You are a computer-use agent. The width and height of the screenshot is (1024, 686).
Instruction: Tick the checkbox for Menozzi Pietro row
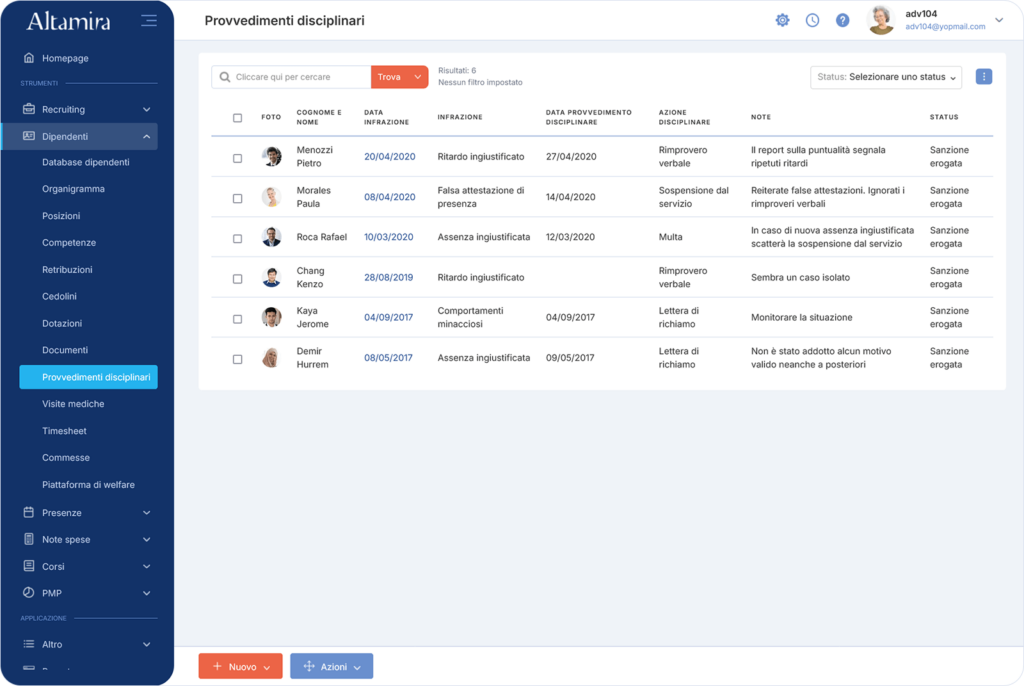click(x=237, y=158)
